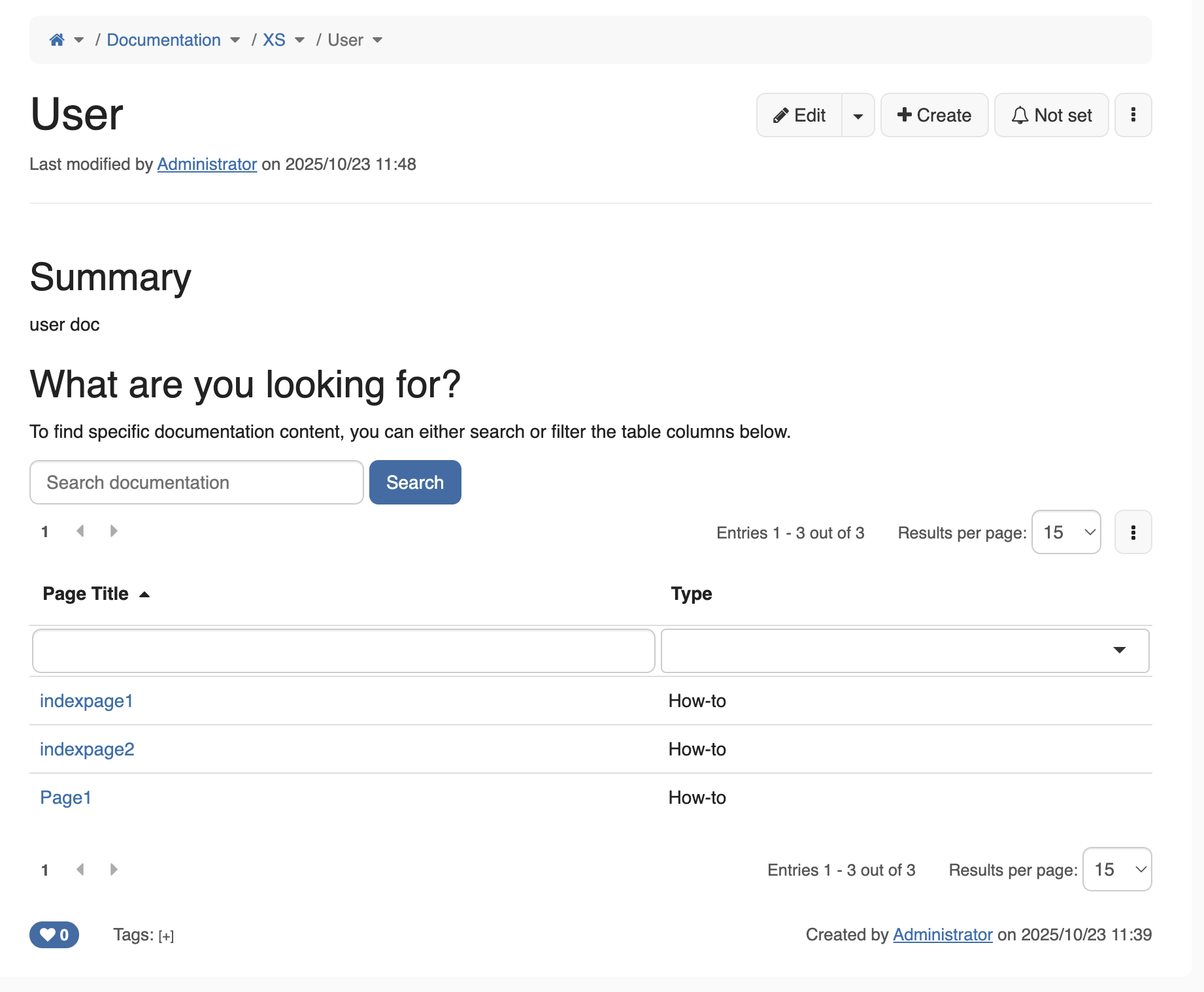Open the Documentation breadcrumb link

coord(163,40)
